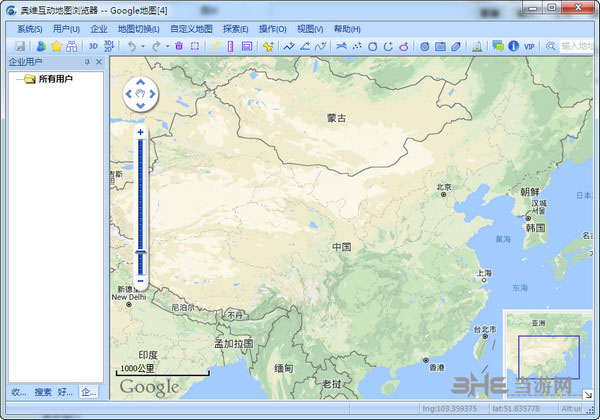The width and height of the screenshot is (600, 420).
Task: Select the 所有用户 folder tree item
Action: click(55, 79)
